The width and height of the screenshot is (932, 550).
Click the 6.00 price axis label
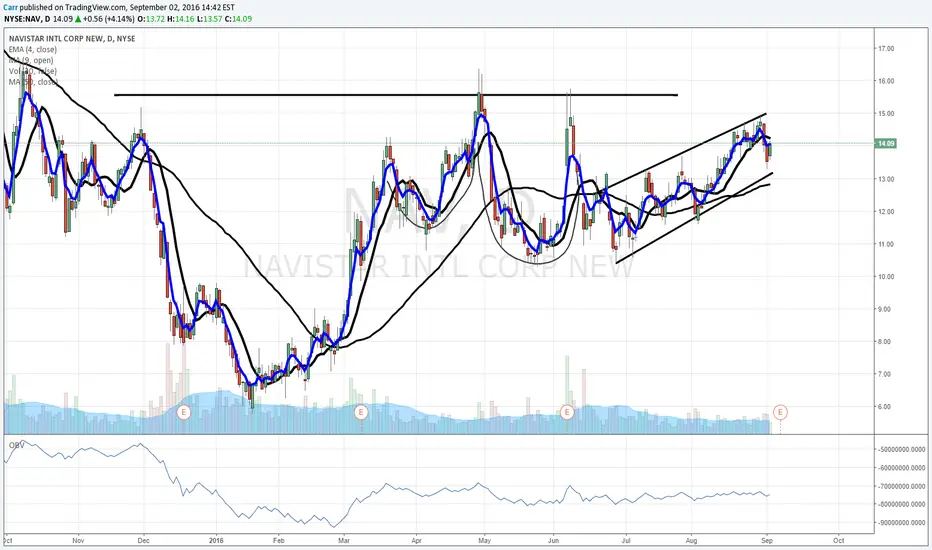tap(886, 407)
